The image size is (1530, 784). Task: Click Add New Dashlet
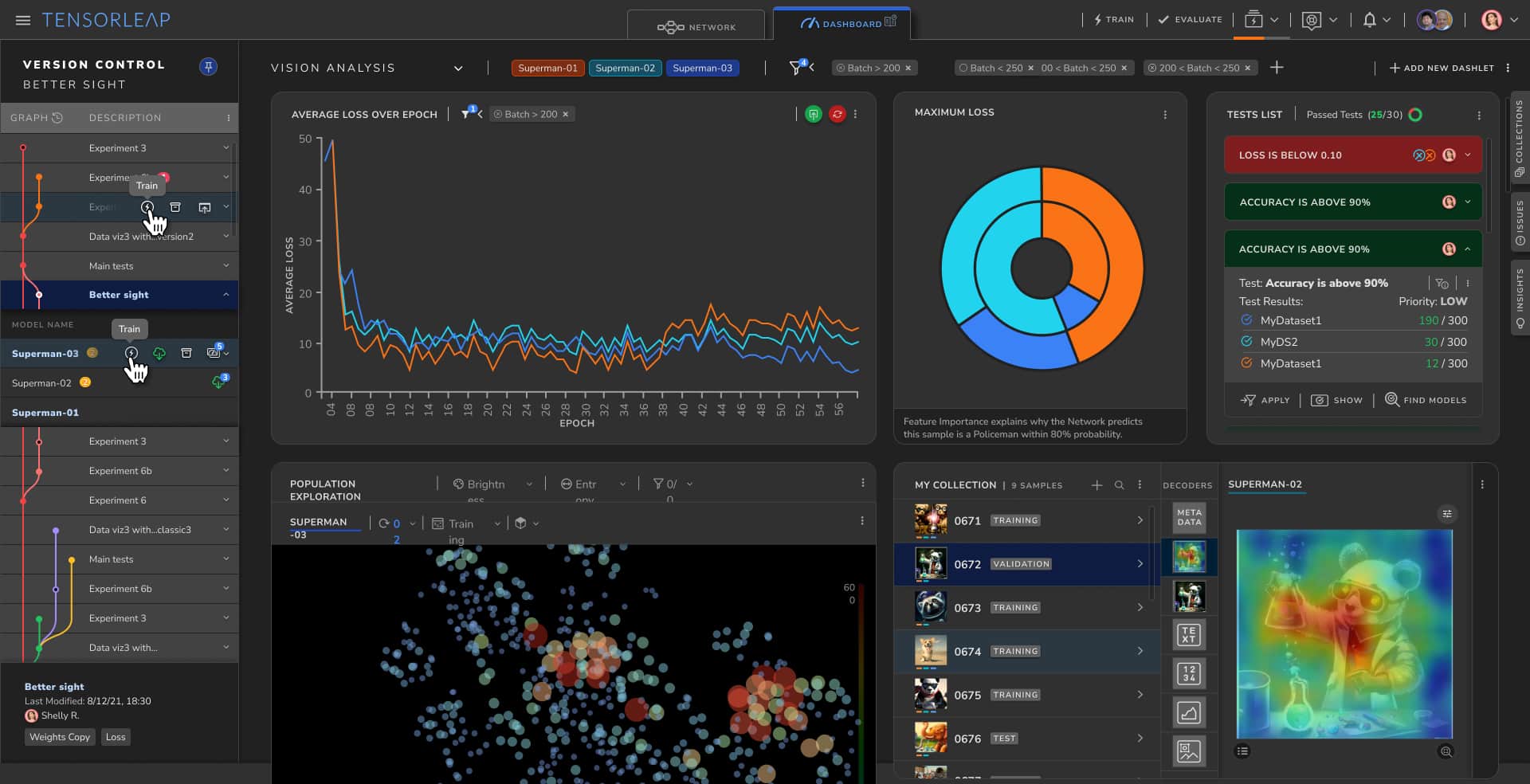[x=1442, y=69]
